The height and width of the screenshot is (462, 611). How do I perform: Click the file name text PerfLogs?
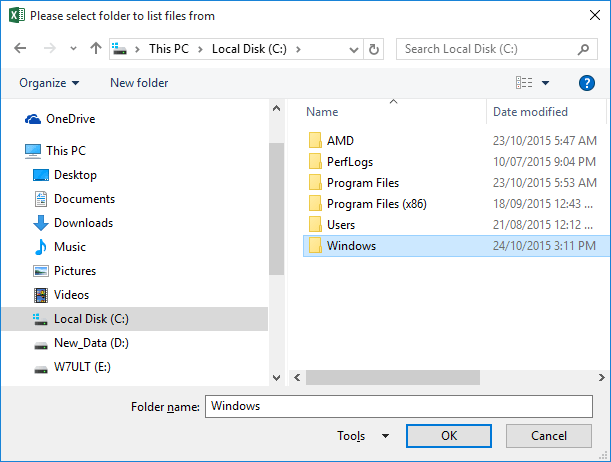tap(350, 162)
